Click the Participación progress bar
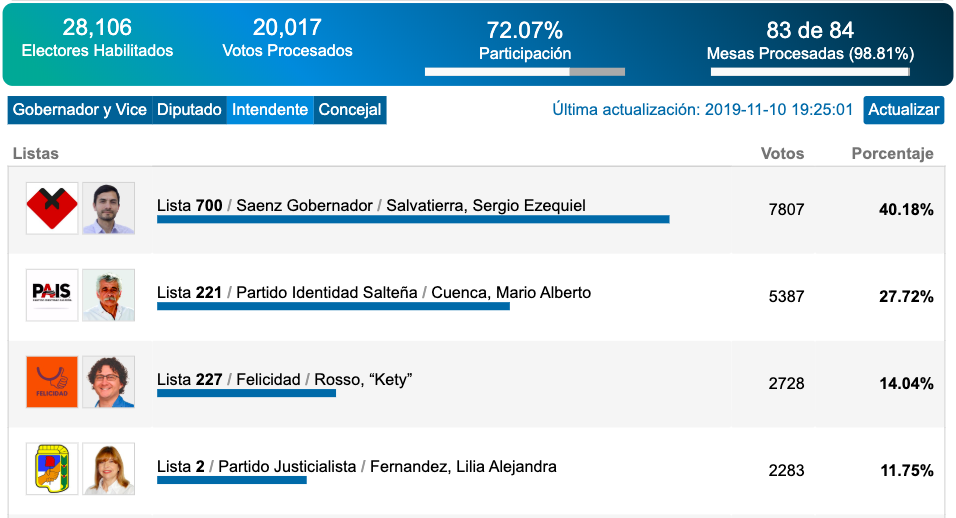 (524, 72)
